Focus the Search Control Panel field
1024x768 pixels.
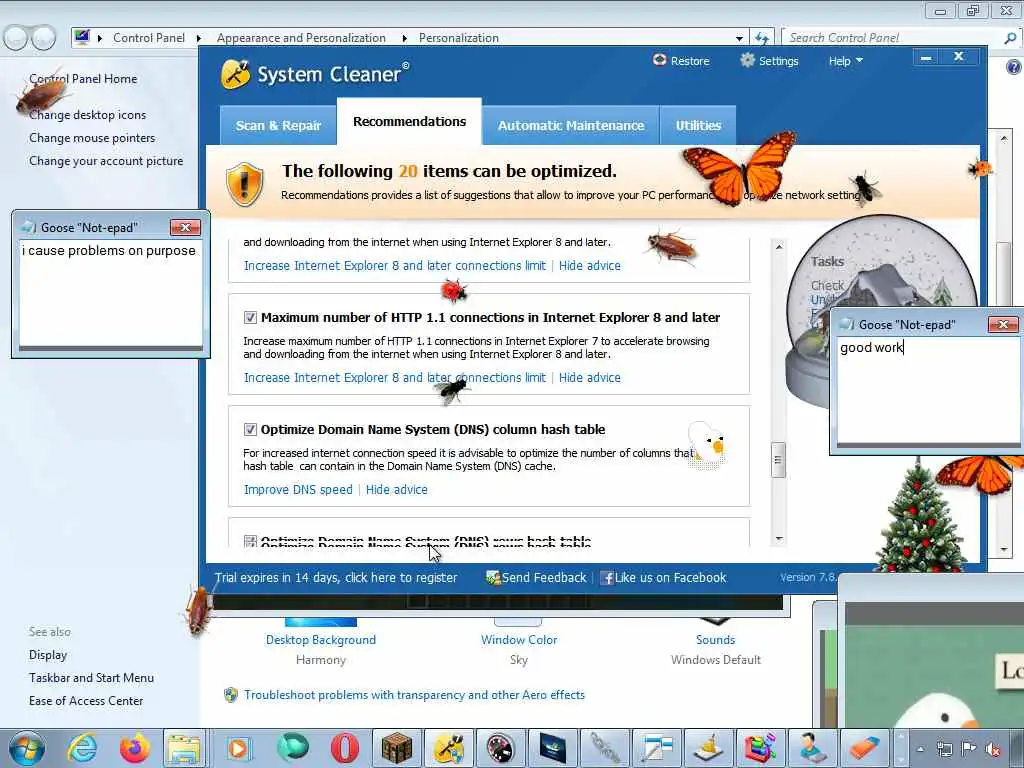click(x=893, y=38)
